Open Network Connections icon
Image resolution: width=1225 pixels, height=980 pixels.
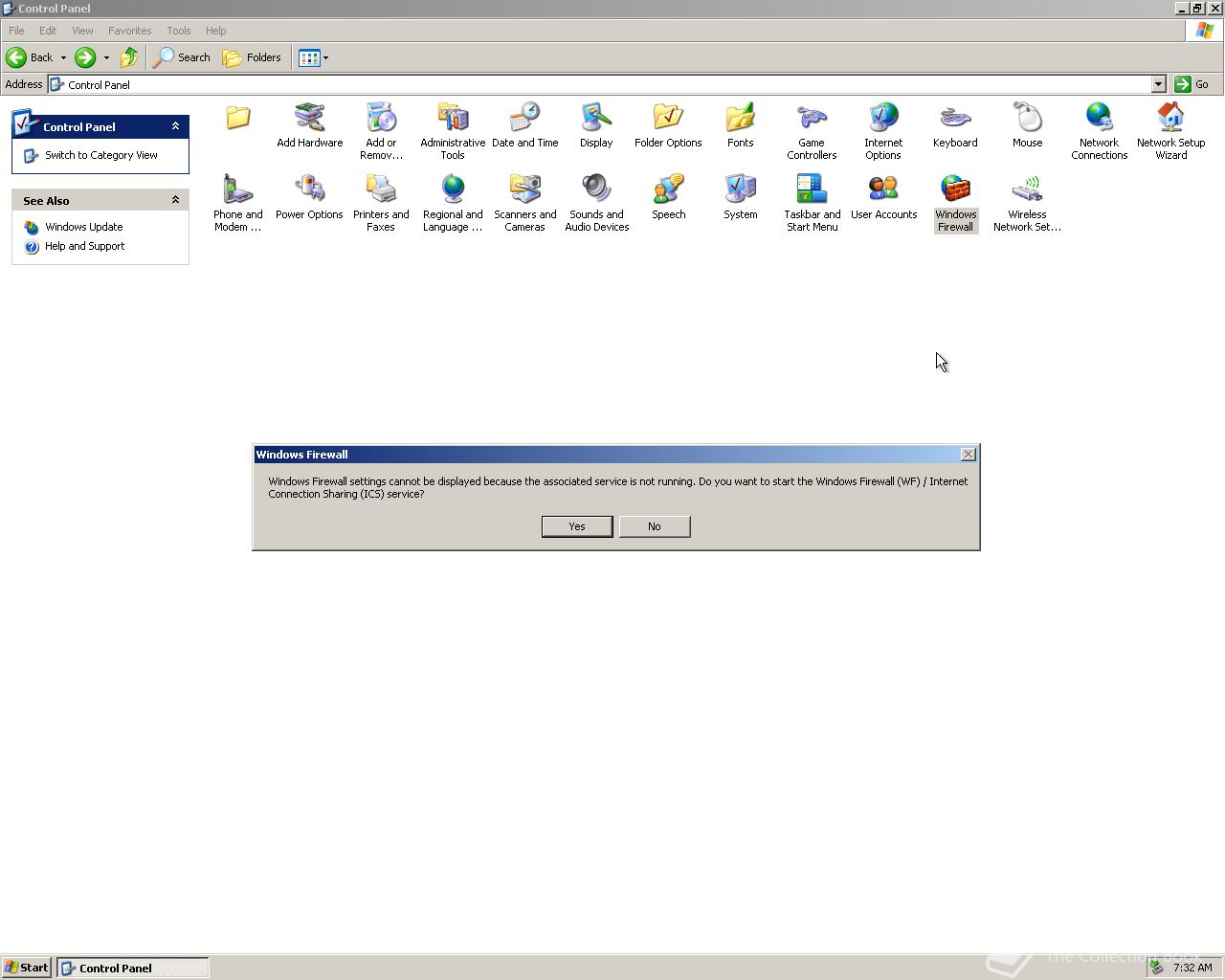click(1099, 131)
